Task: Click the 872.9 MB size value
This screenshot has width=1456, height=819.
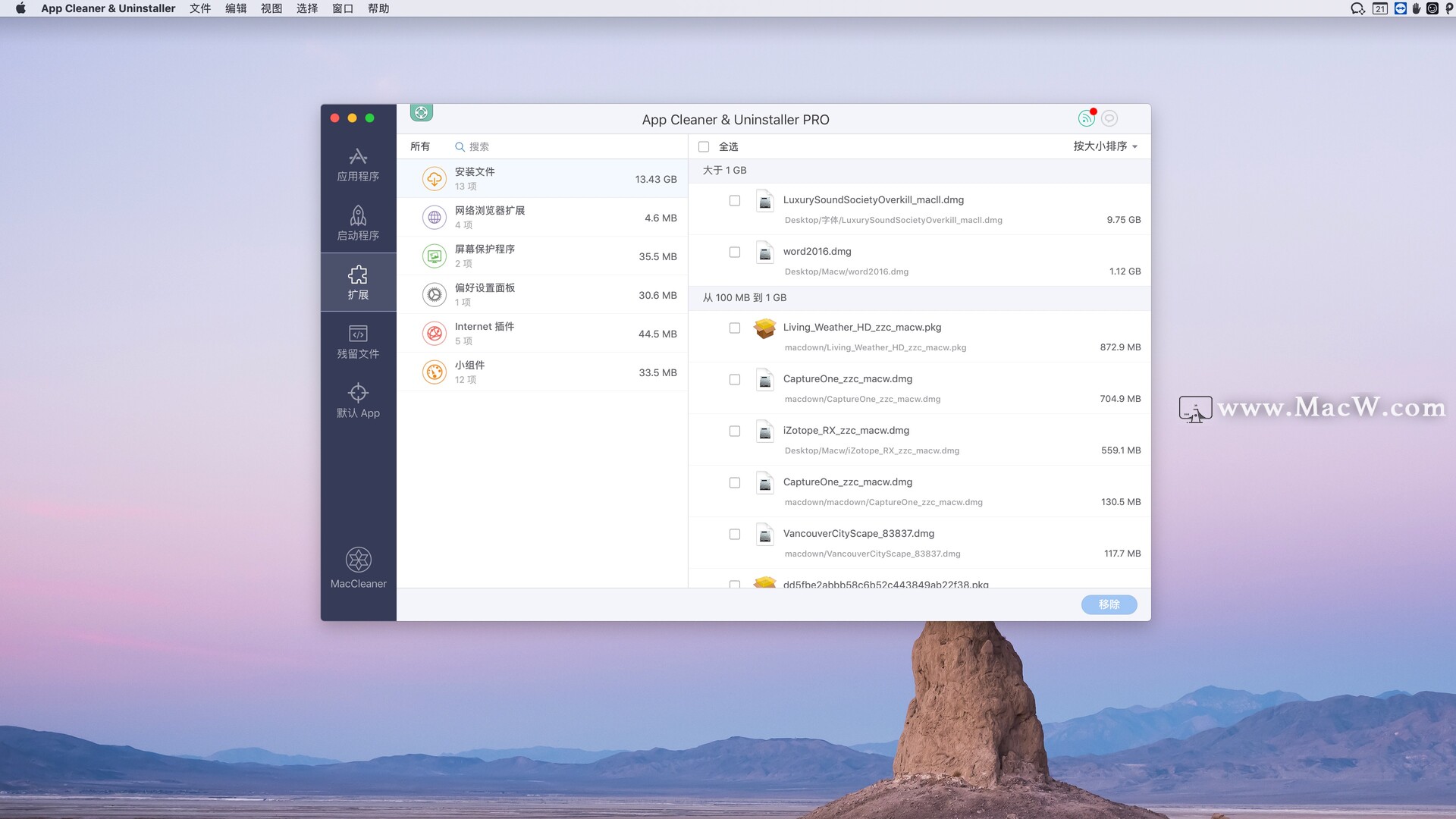Action: click(1120, 347)
